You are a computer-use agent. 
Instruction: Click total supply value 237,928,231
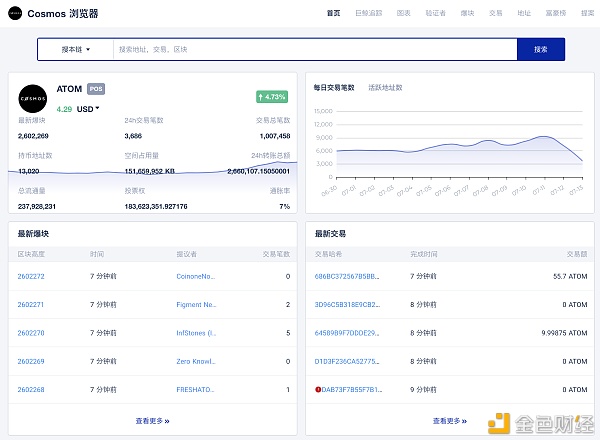(37, 206)
